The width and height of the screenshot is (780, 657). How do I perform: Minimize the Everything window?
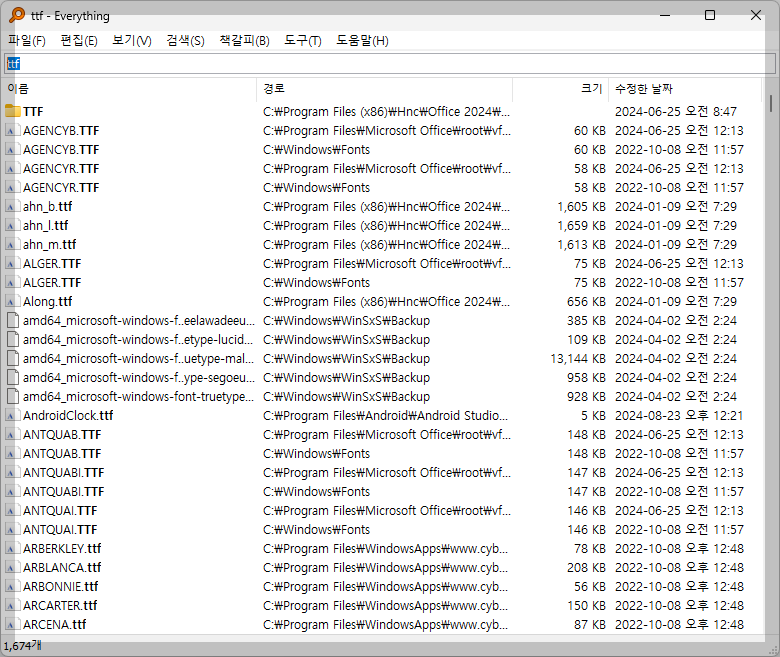[x=665, y=15]
